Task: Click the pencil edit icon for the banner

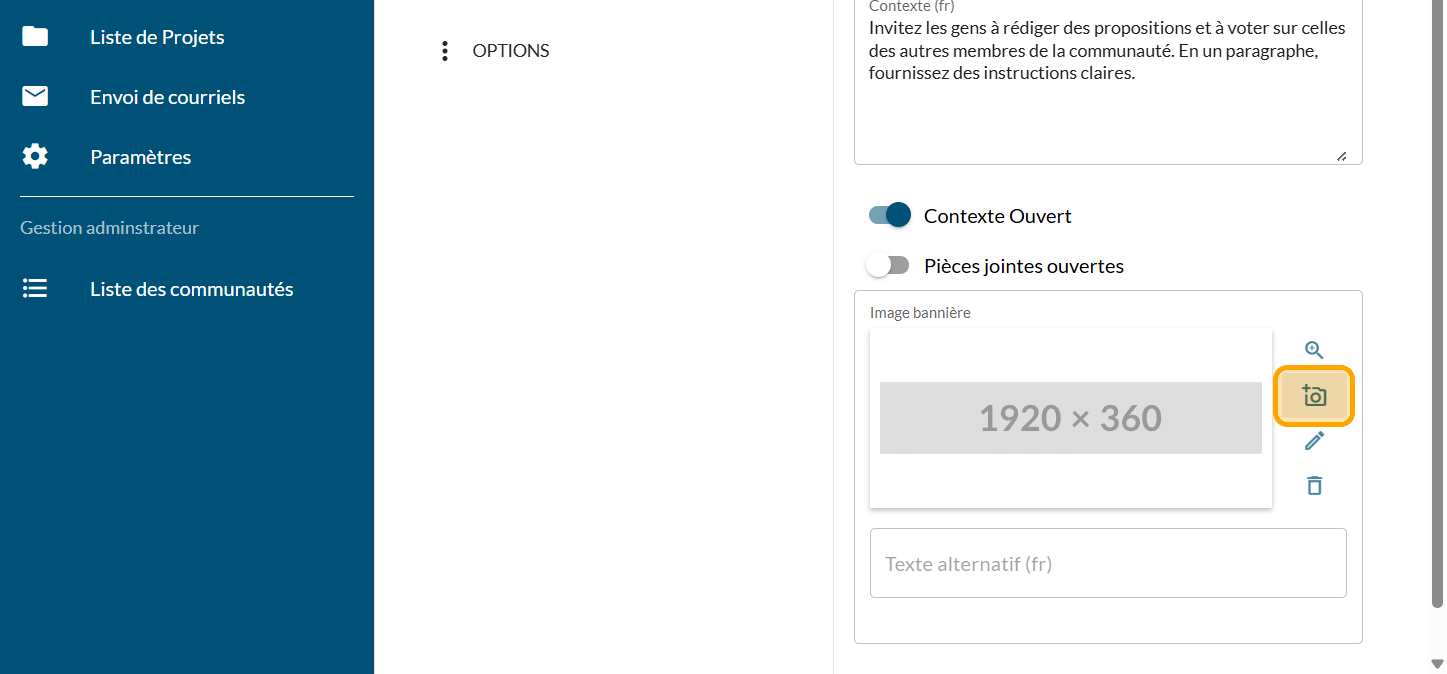Action: click(1314, 441)
